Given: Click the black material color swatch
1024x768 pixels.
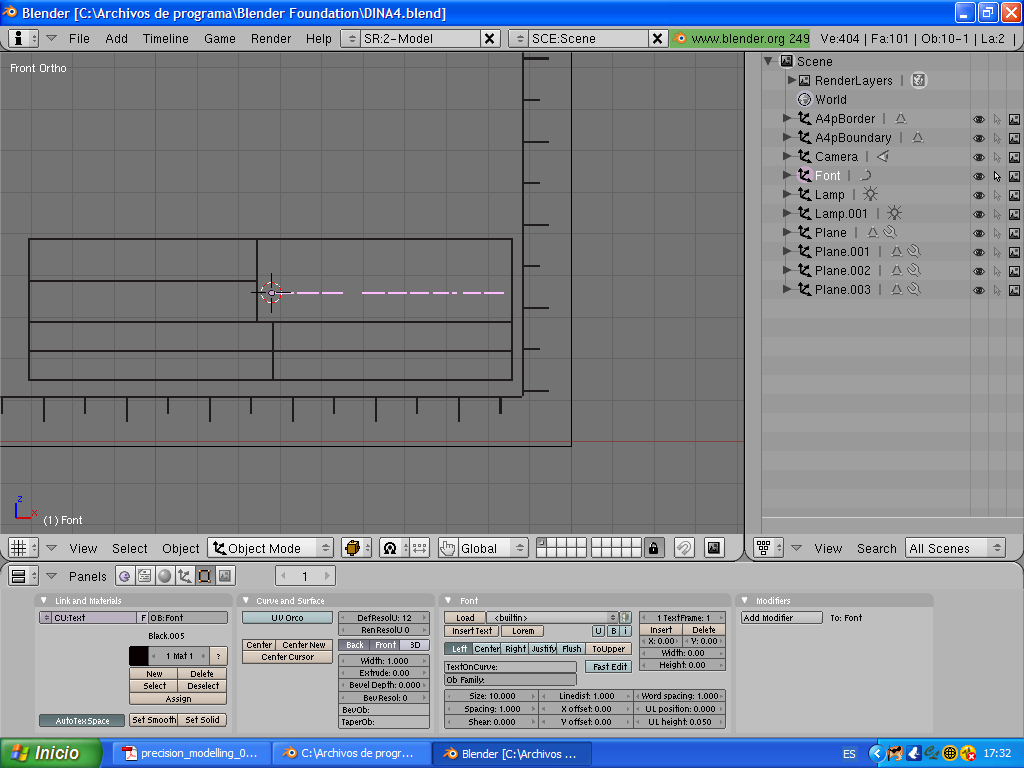Looking at the screenshot, I should click(138, 656).
